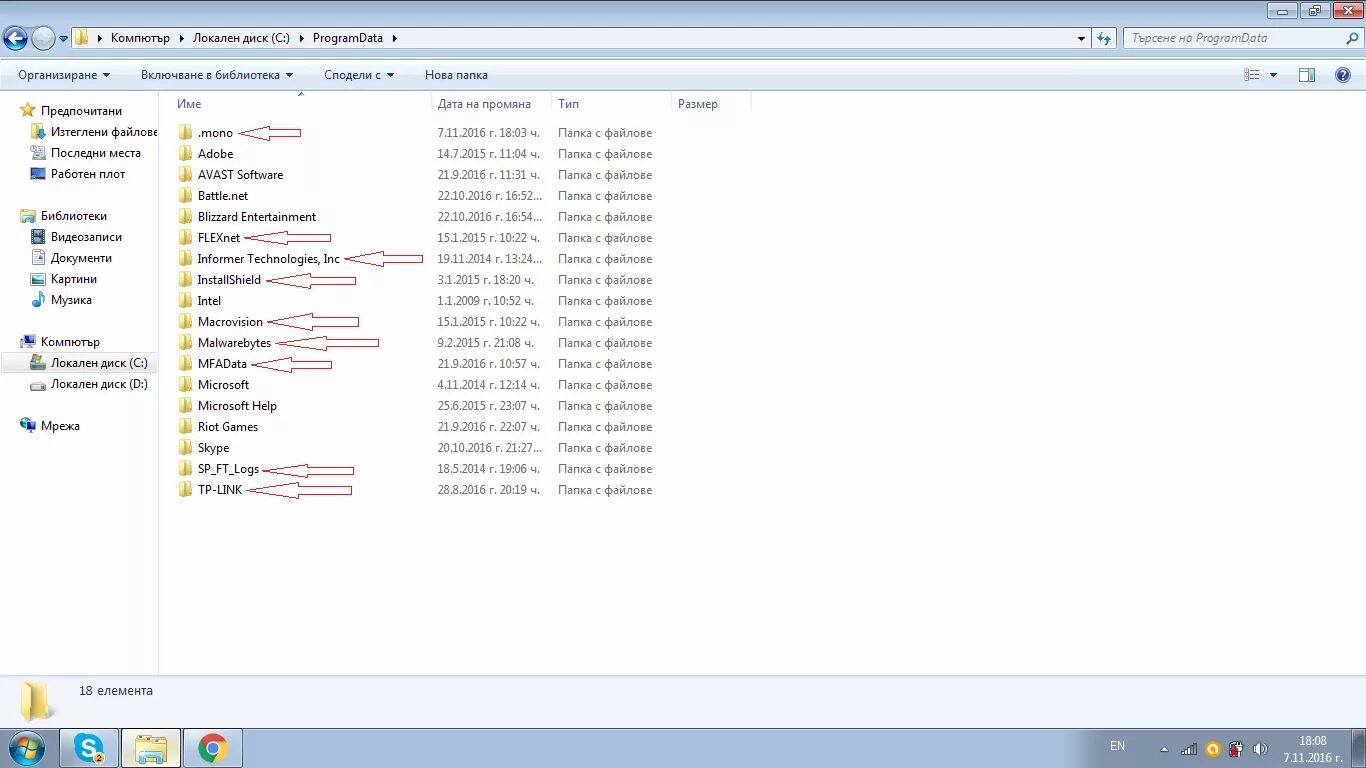Open Работен плот in the sidebar

[x=88, y=174]
